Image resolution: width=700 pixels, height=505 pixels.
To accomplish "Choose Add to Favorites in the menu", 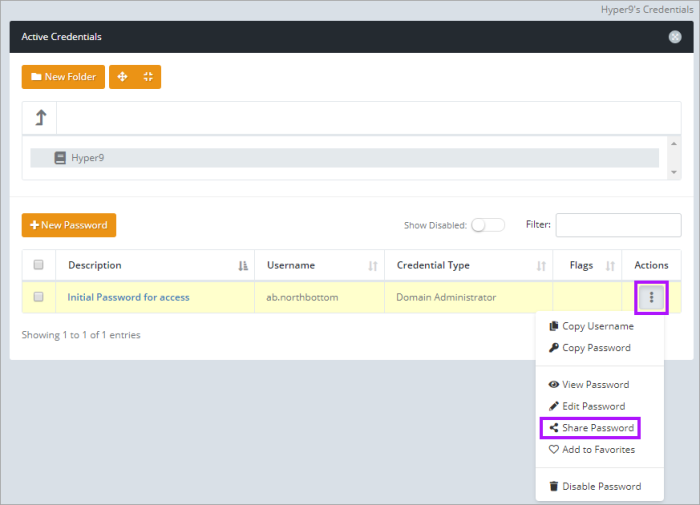I will coord(592,450).
